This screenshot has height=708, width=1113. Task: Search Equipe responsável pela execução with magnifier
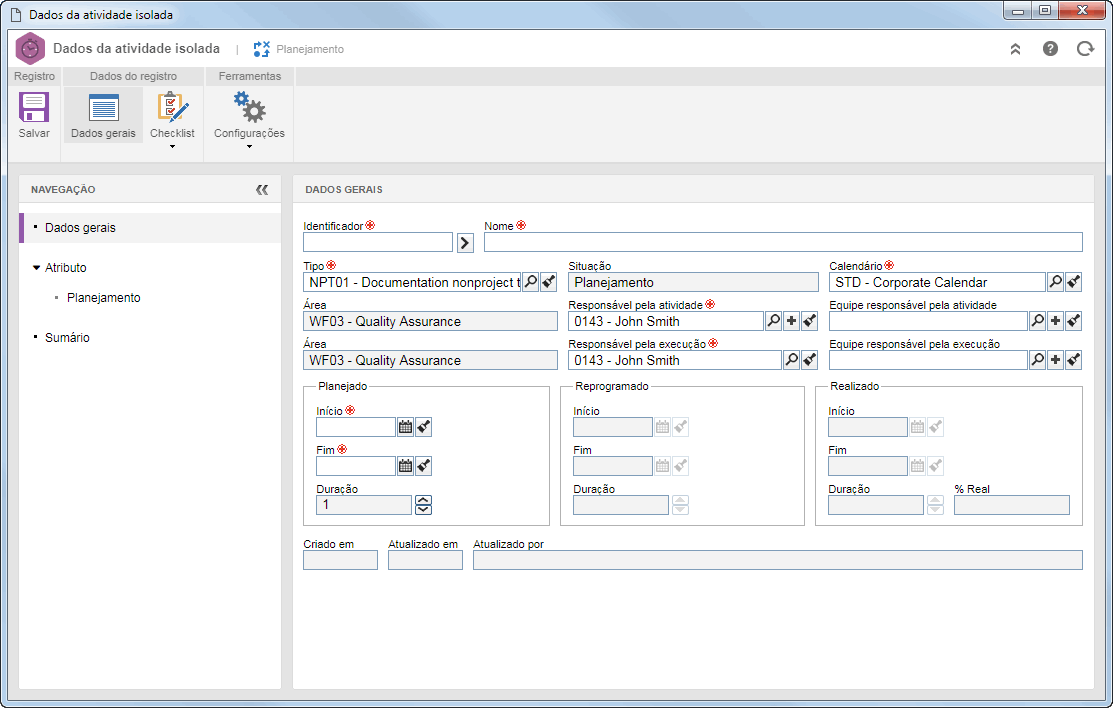point(1037,360)
